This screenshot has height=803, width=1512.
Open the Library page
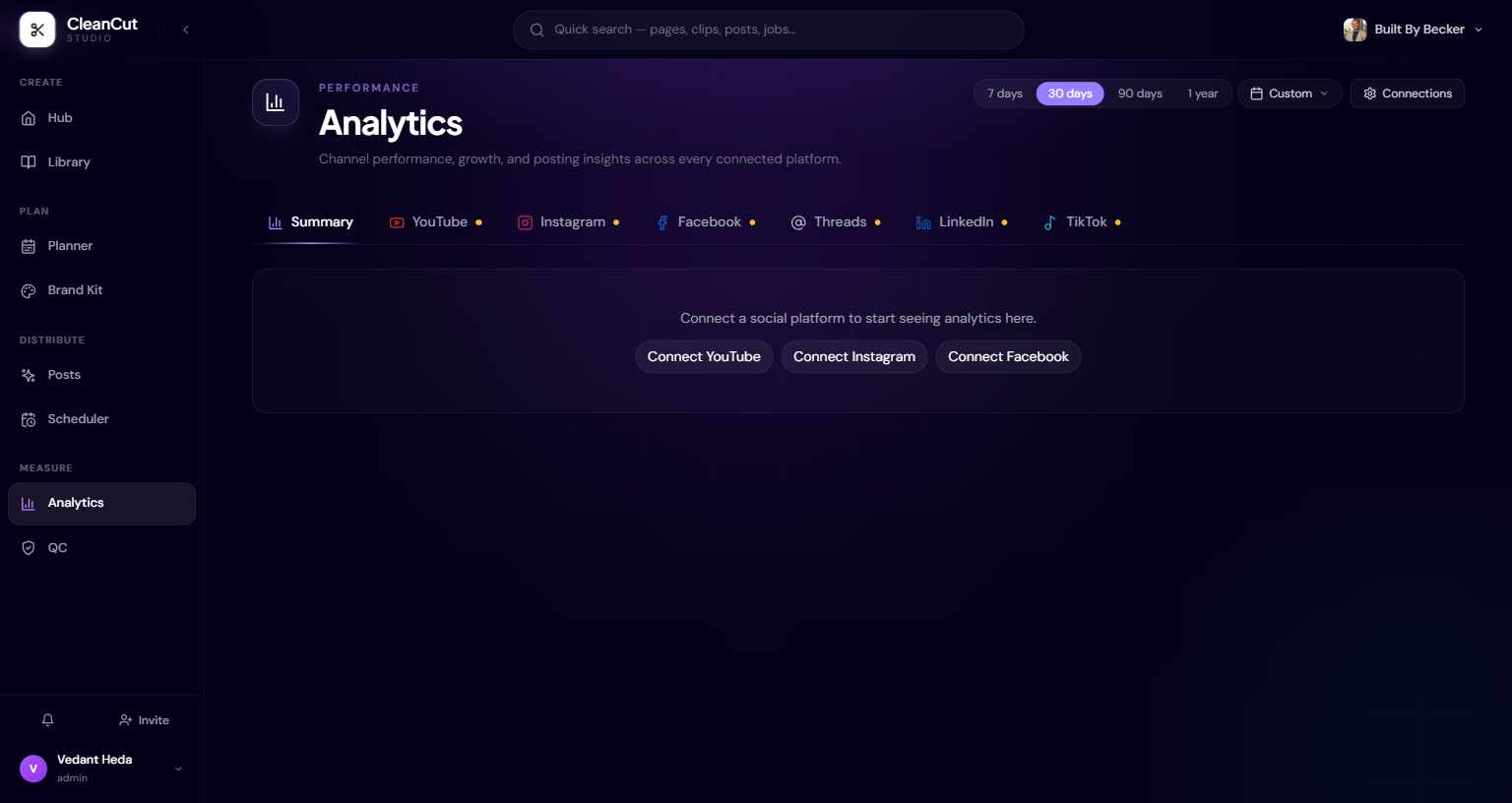[x=101, y=162]
